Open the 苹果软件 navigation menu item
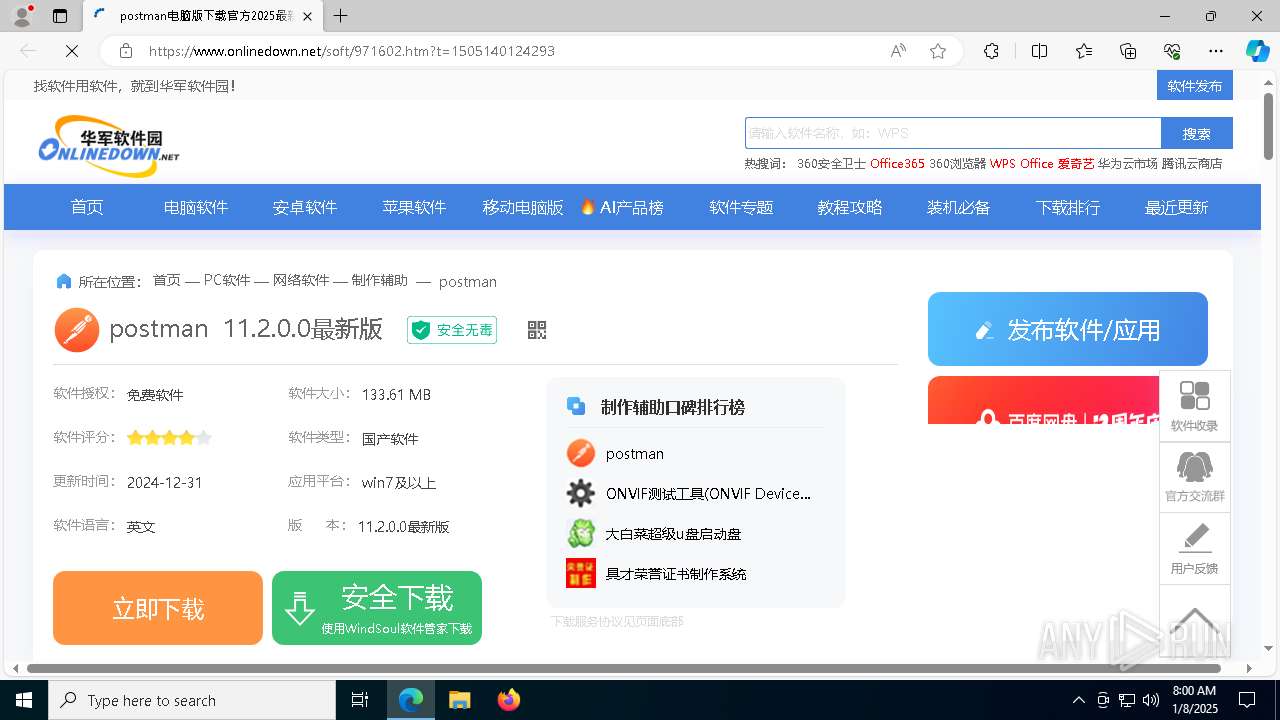1280x720 pixels. click(x=414, y=207)
